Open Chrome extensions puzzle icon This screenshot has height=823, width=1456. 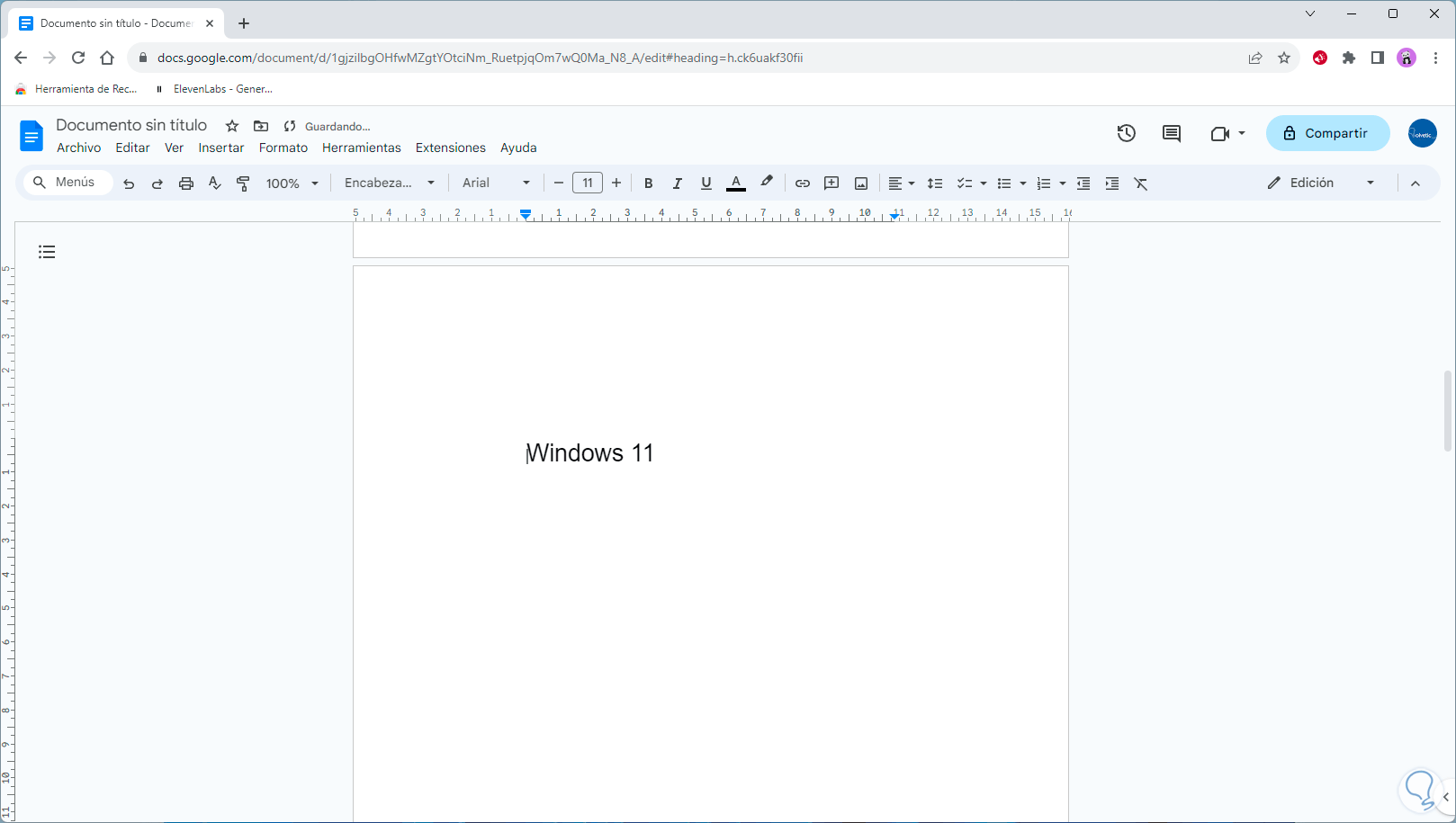pos(1349,58)
